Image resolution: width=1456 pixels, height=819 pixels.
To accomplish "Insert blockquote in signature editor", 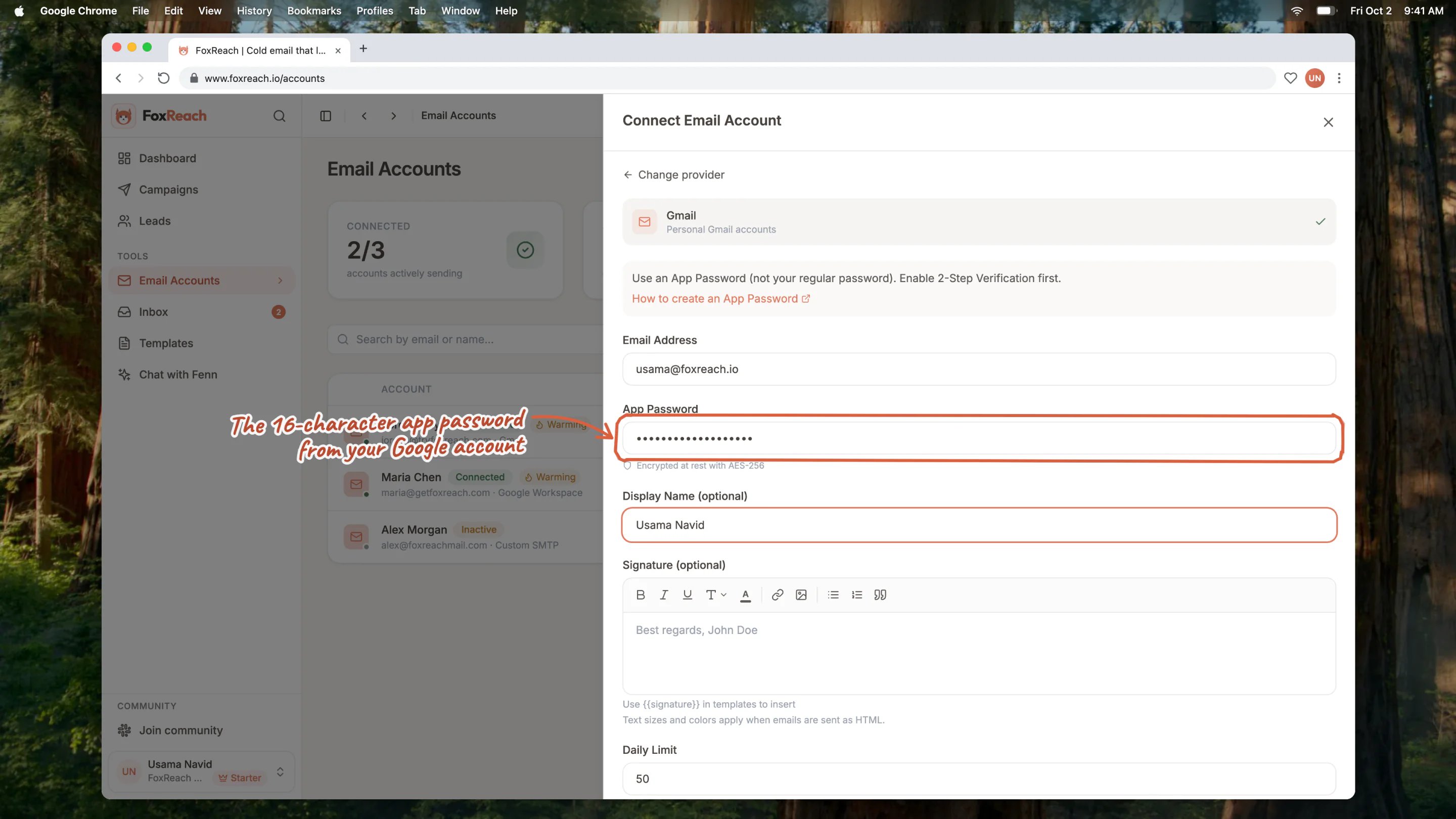I will coord(880,595).
